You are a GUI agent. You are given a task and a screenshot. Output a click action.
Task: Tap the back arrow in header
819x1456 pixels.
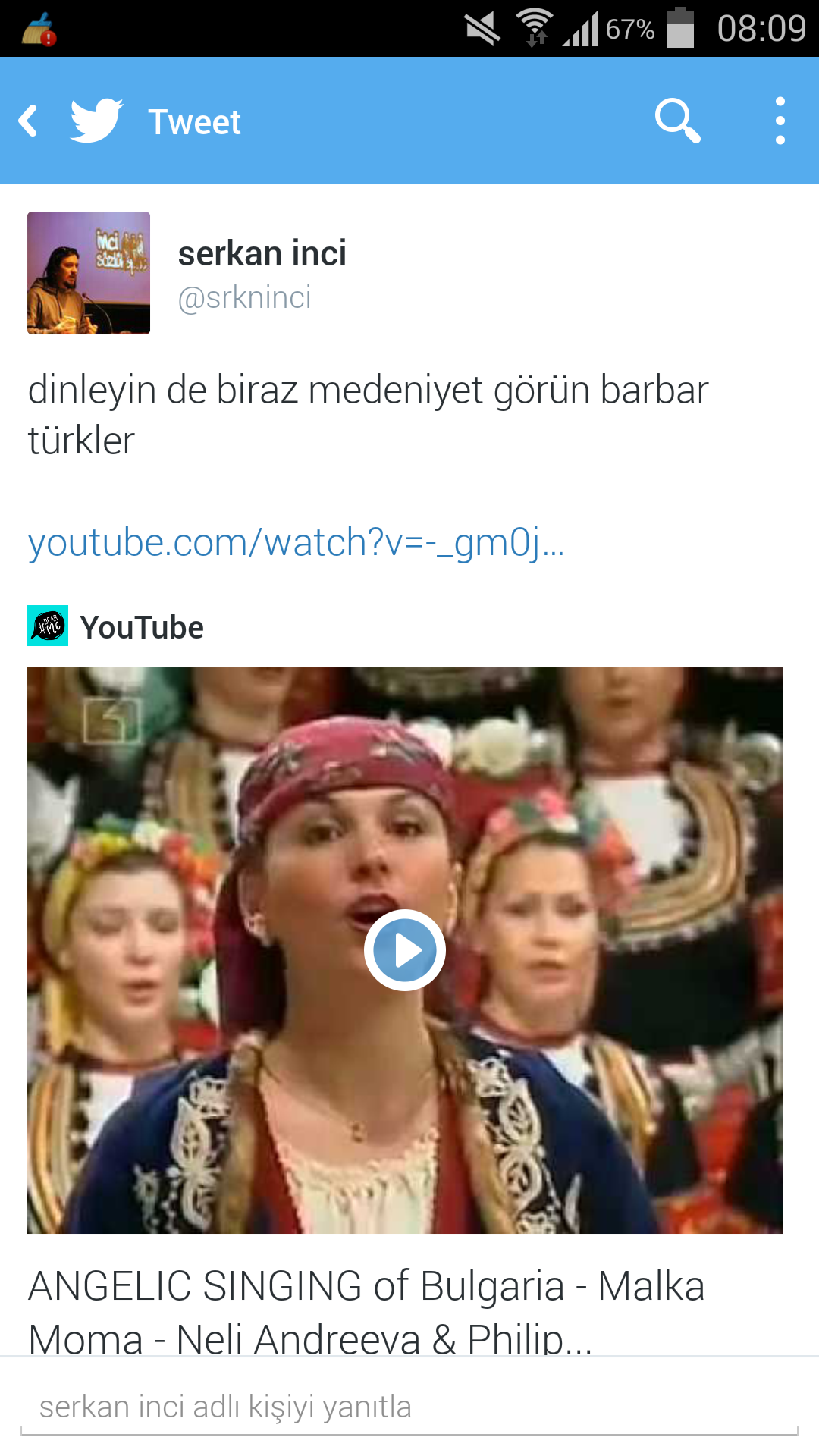point(29,121)
